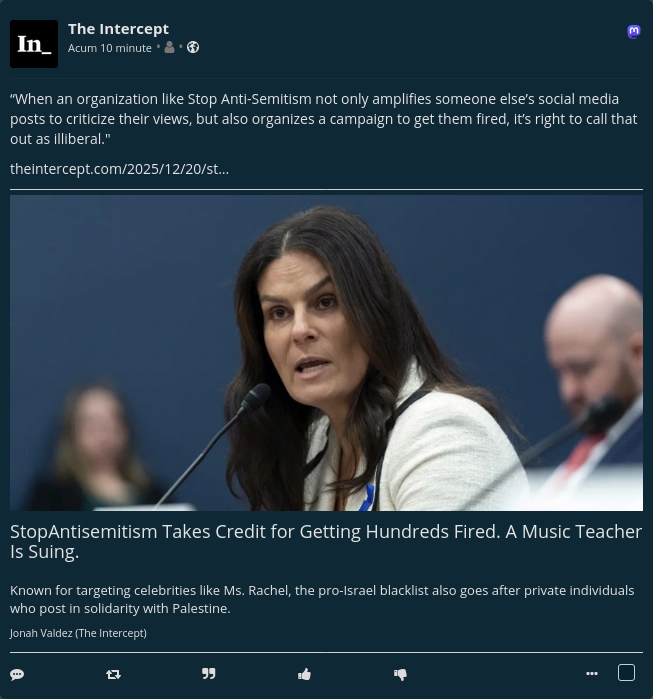Click the article summary about Ms. Rachel

coord(322,599)
